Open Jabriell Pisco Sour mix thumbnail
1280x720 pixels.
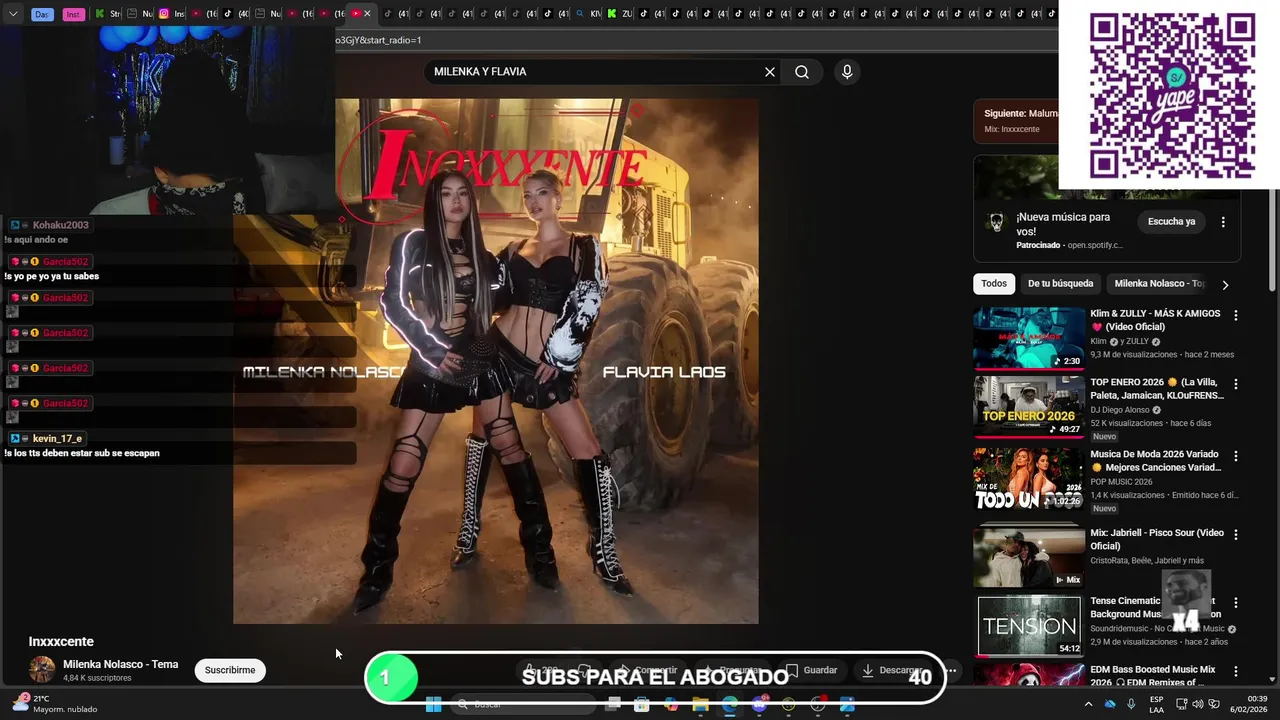coord(1029,557)
